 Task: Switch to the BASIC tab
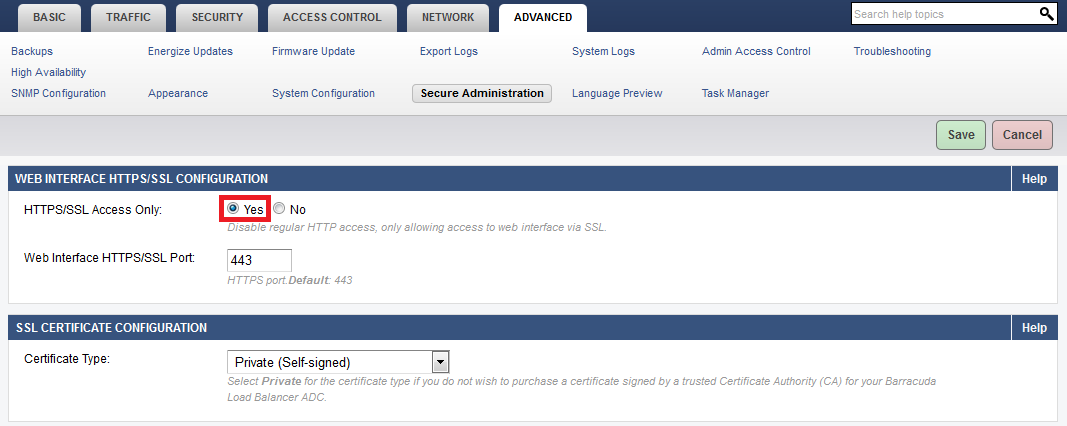[49, 18]
